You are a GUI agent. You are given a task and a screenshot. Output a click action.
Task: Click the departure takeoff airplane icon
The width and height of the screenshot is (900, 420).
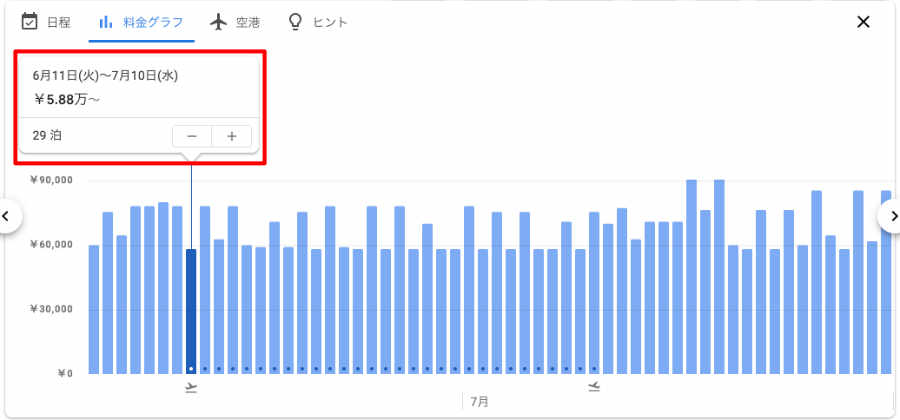191,387
